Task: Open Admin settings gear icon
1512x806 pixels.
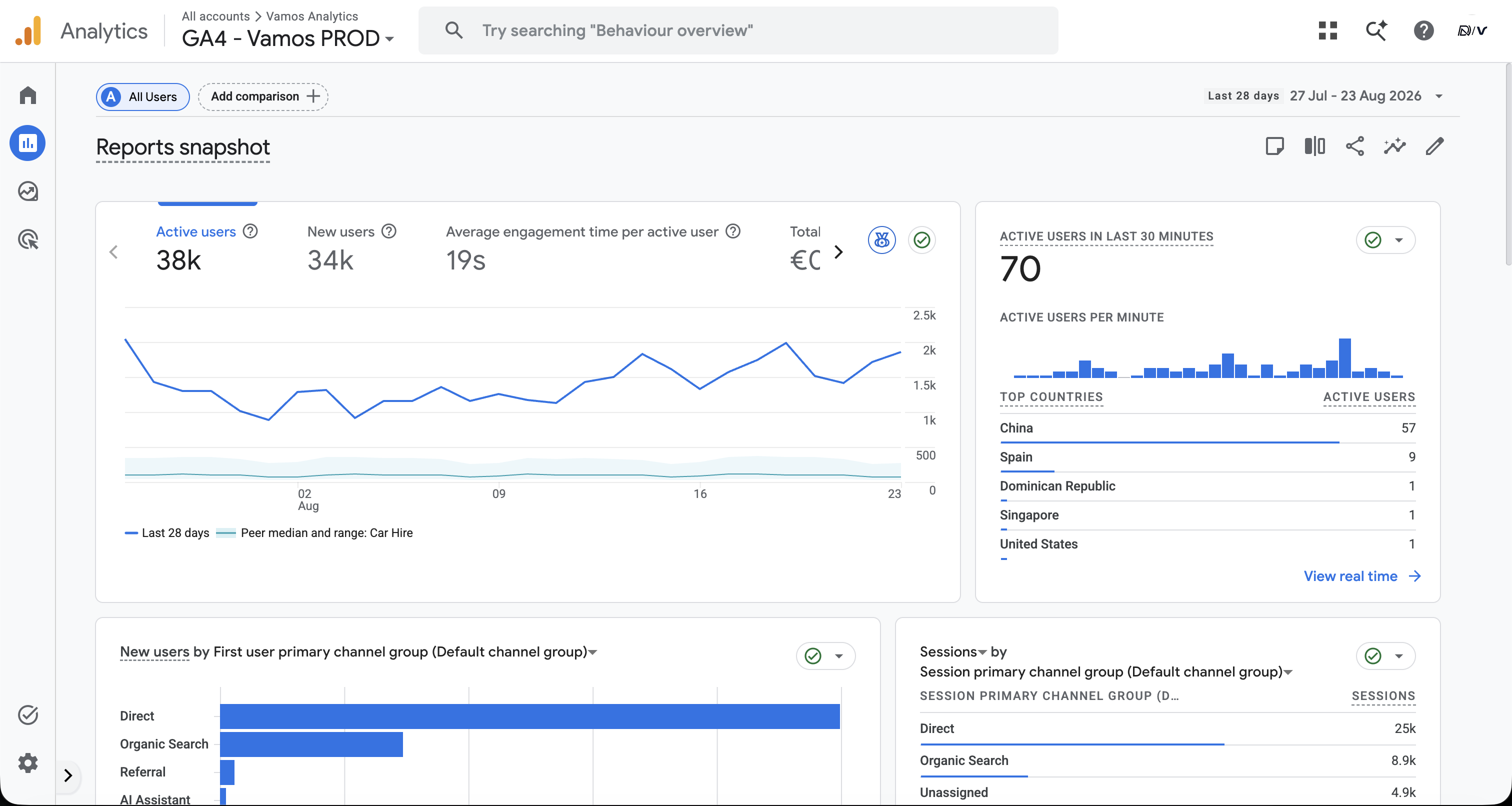Action: point(27,762)
